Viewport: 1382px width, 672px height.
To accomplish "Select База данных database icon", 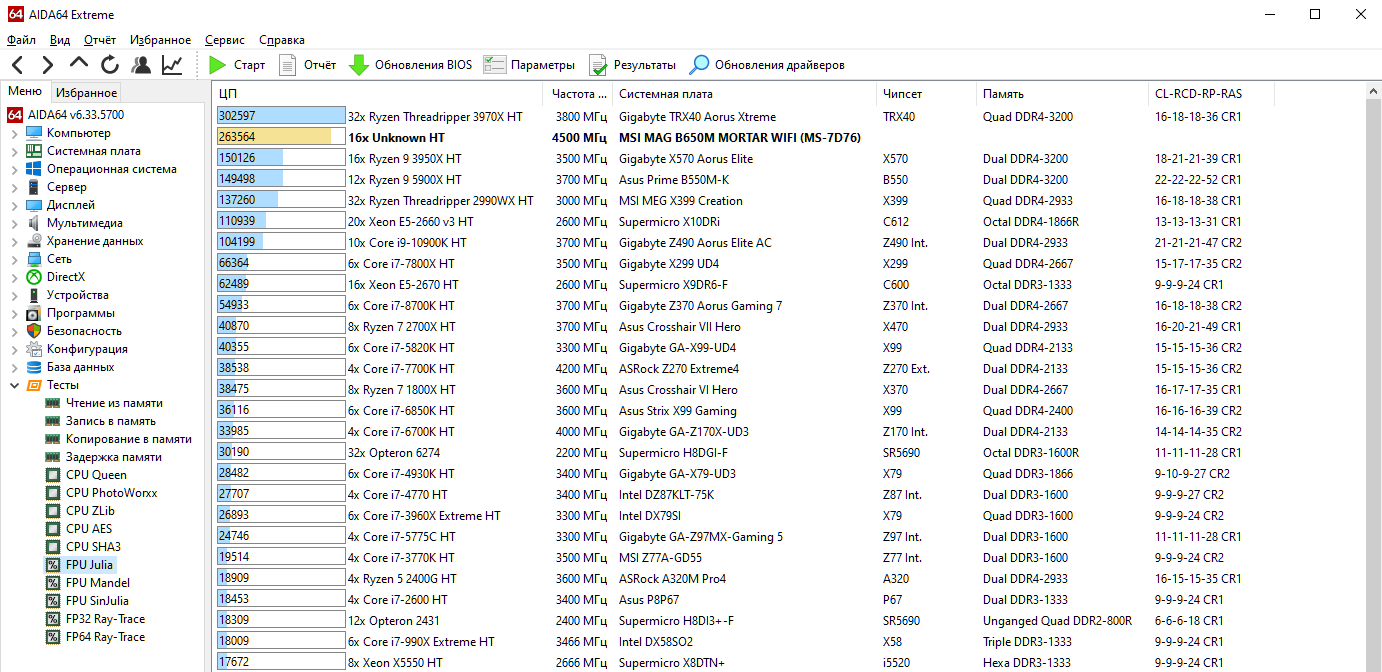I will click(34, 367).
